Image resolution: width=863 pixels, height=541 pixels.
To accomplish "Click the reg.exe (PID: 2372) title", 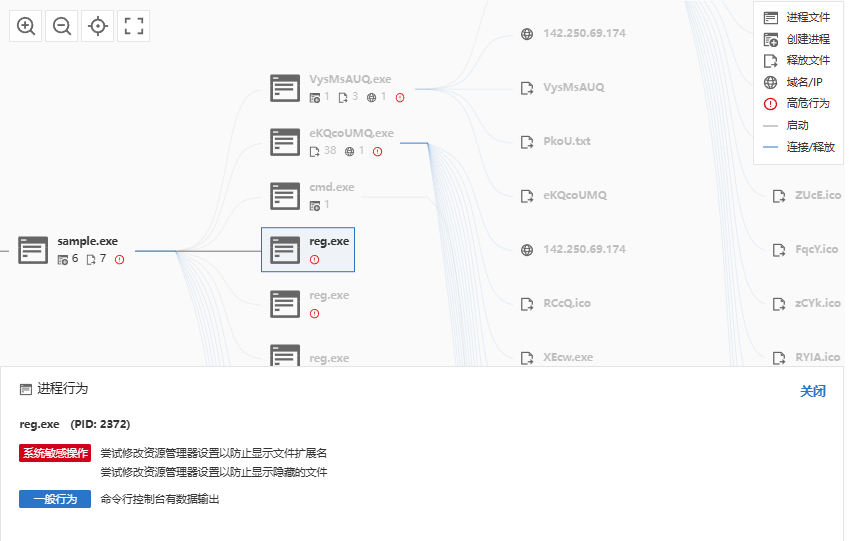I will [x=75, y=424].
